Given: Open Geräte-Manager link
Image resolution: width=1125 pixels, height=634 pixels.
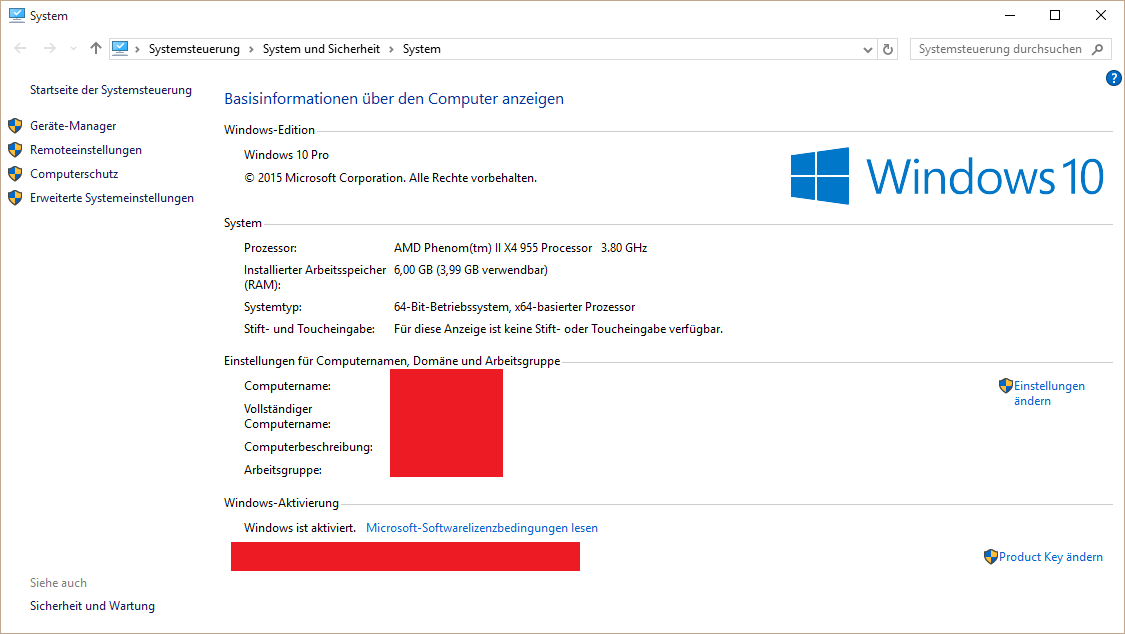Looking at the screenshot, I should point(73,126).
